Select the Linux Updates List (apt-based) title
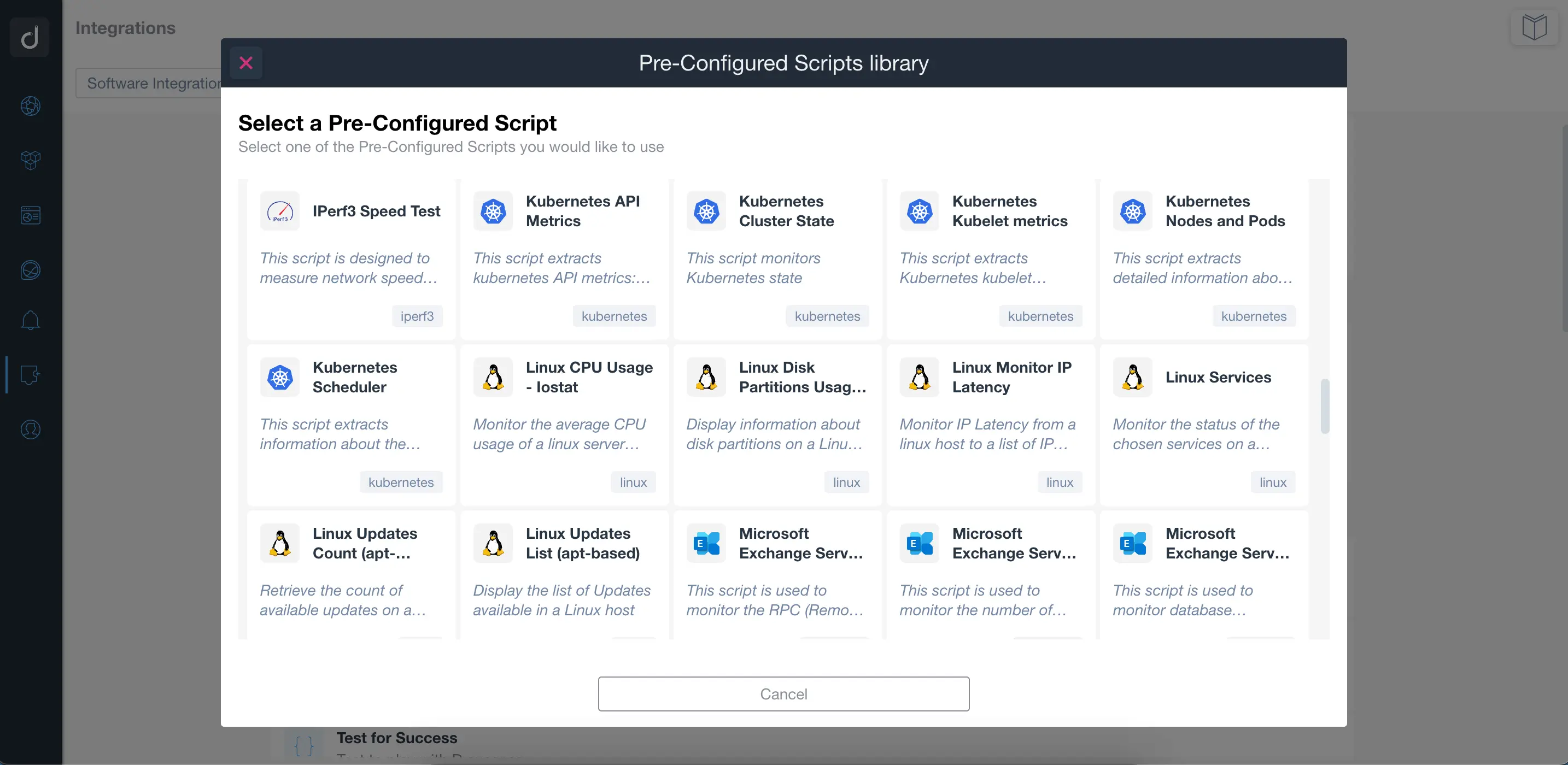 [582, 544]
